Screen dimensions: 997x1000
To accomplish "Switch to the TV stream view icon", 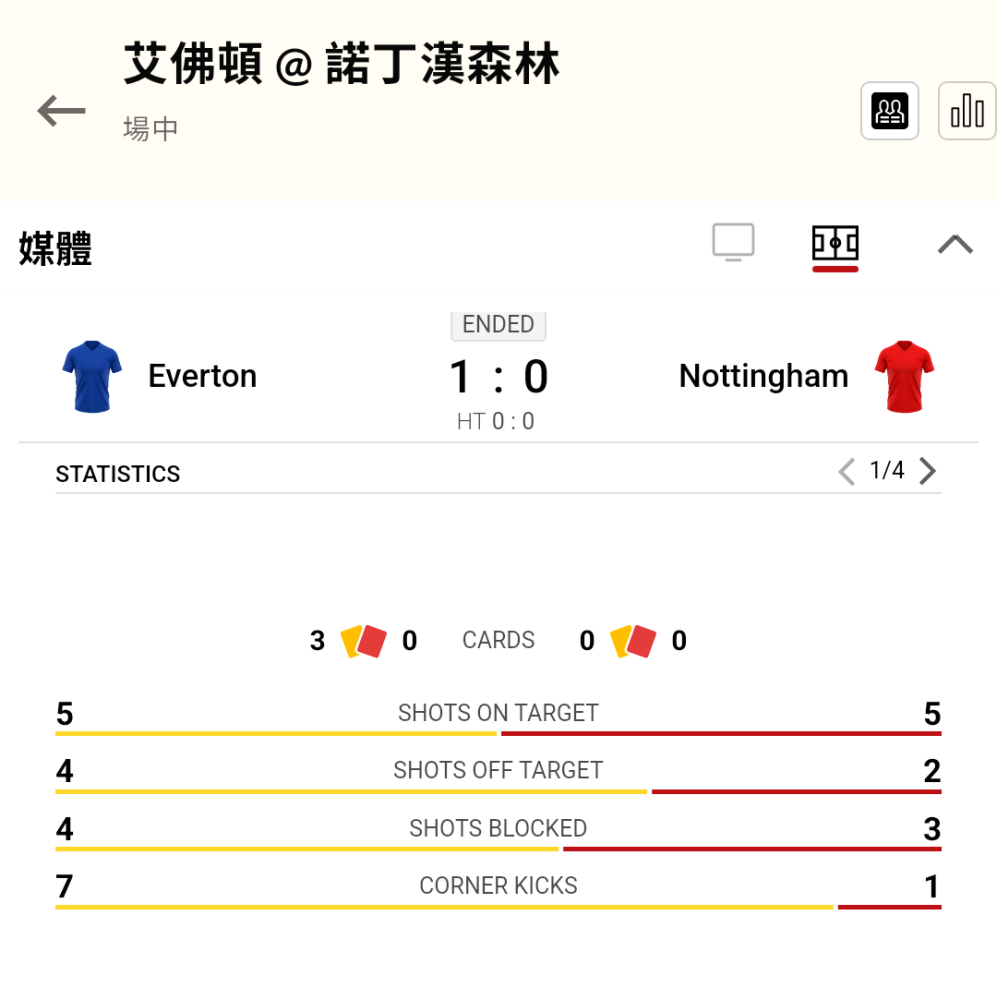I will tap(733, 242).
